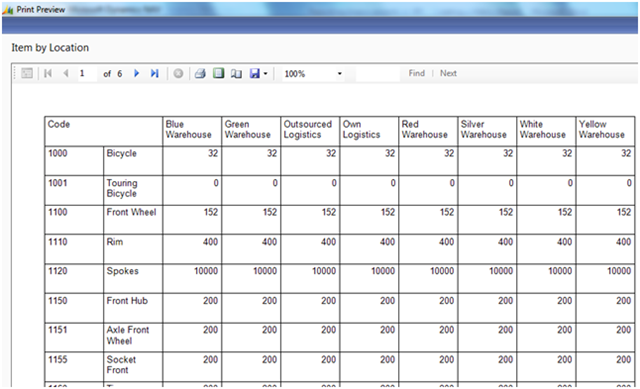Image resolution: width=640 pixels, height=389 pixels.
Task: Select item code 1110
Action: (x=58, y=242)
